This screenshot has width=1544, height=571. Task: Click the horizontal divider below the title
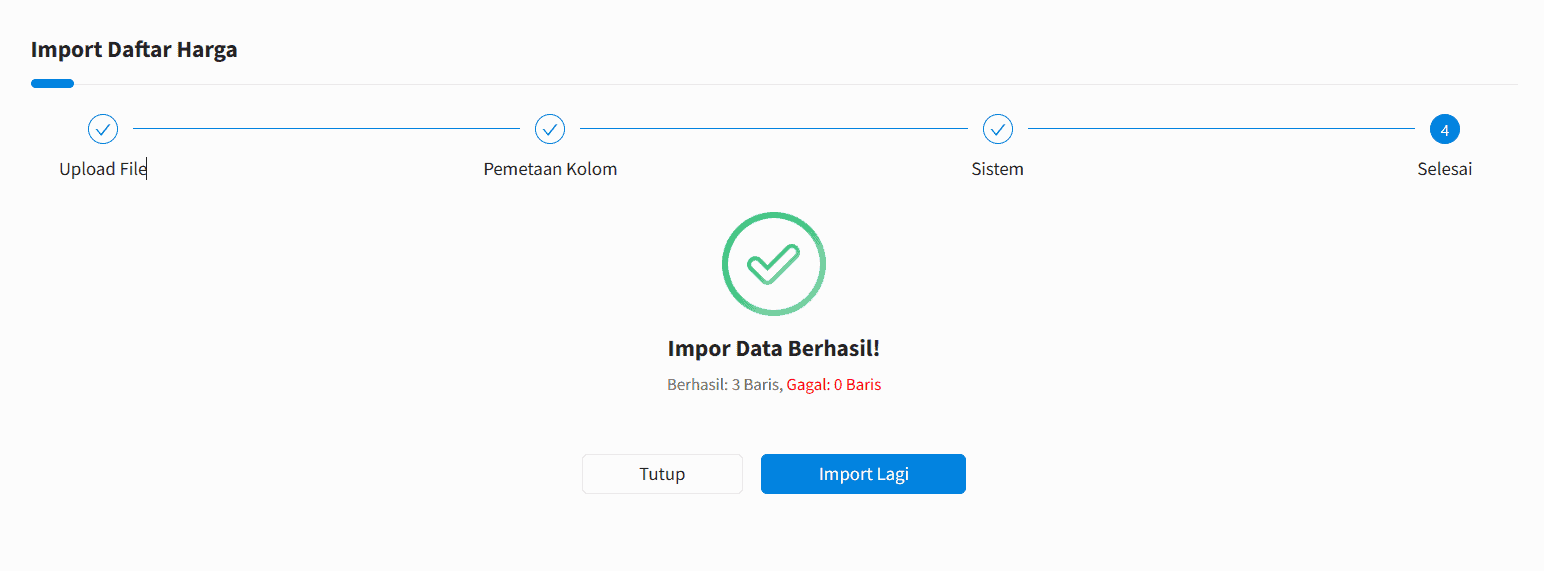click(x=796, y=85)
